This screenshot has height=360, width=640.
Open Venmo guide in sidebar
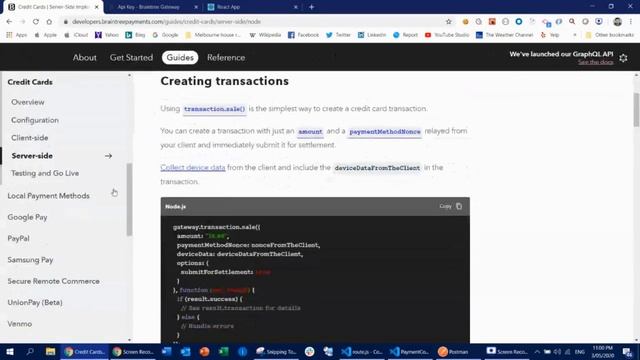tap(20, 324)
